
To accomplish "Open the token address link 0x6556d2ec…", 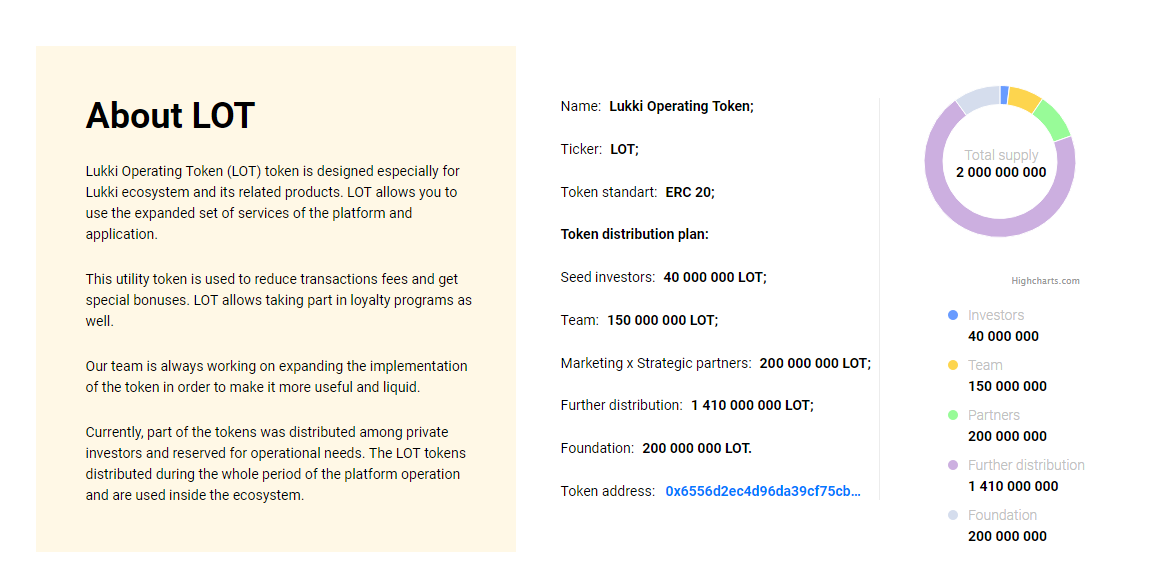I will point(763,491).
